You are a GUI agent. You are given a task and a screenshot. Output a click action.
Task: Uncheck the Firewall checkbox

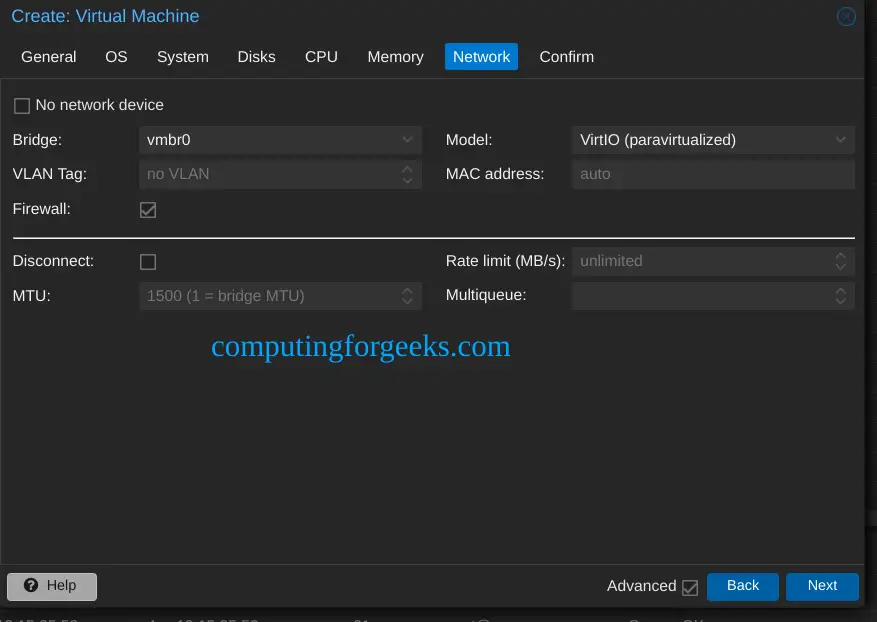tap(148, 210)
